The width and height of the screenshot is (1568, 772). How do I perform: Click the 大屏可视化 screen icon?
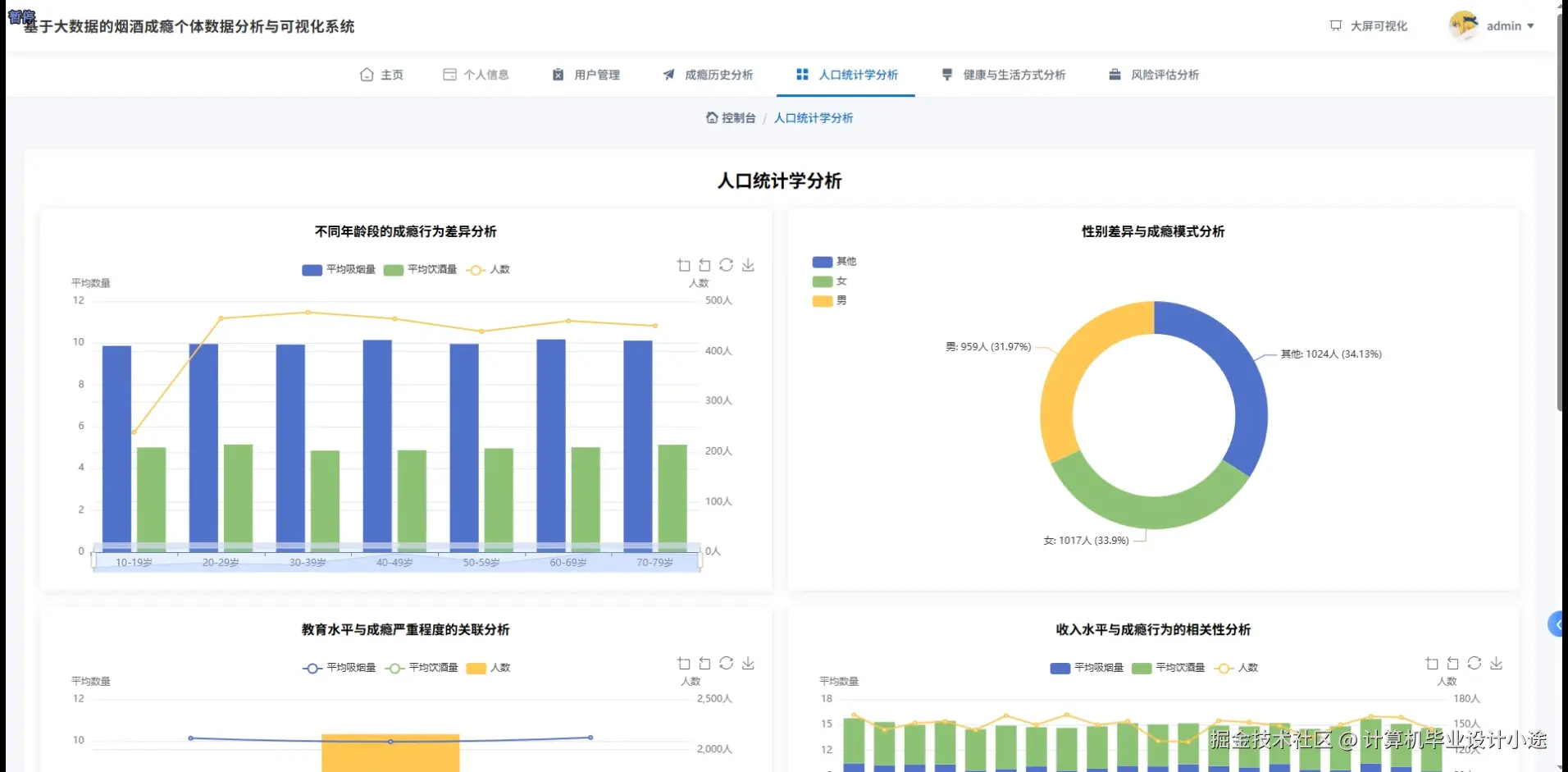[1336, 26]
